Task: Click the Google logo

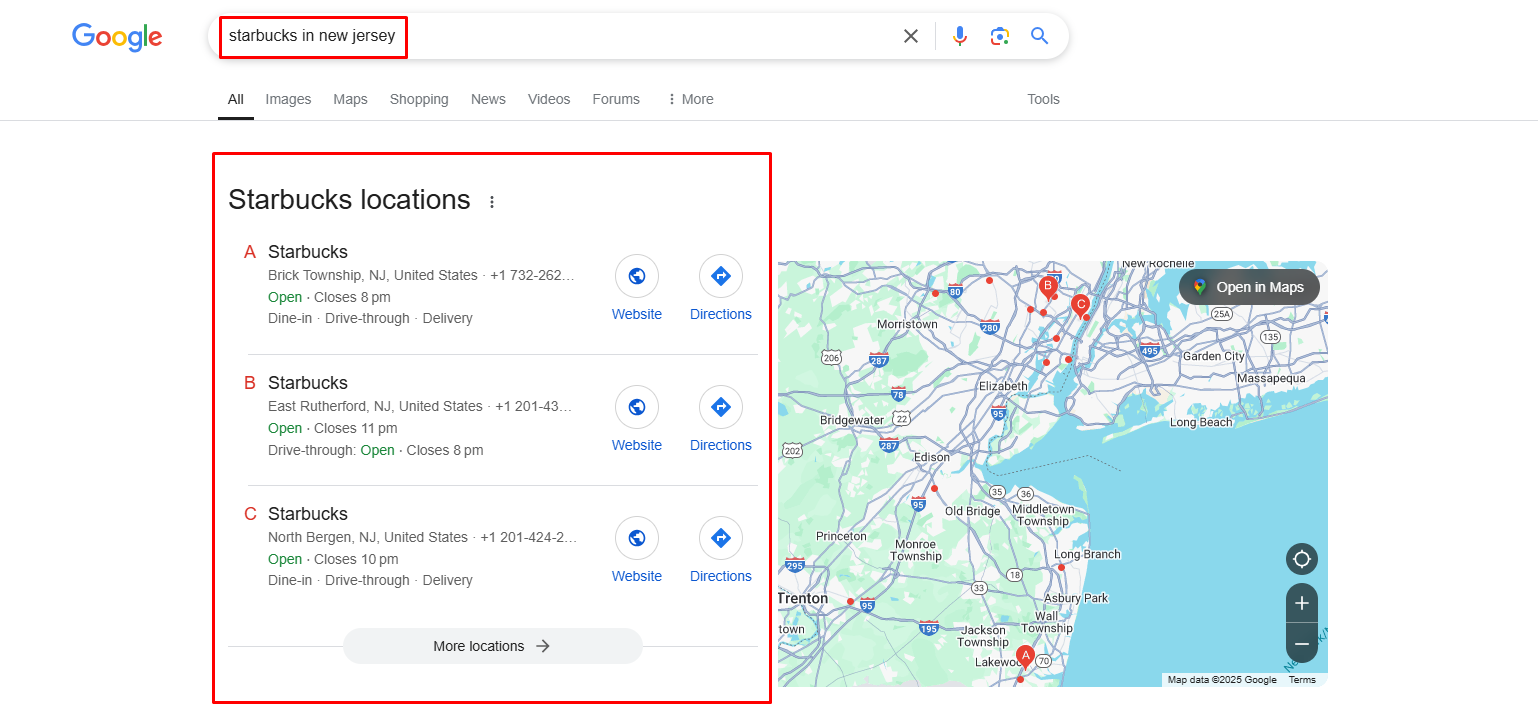Action: (x=117, y=37)
